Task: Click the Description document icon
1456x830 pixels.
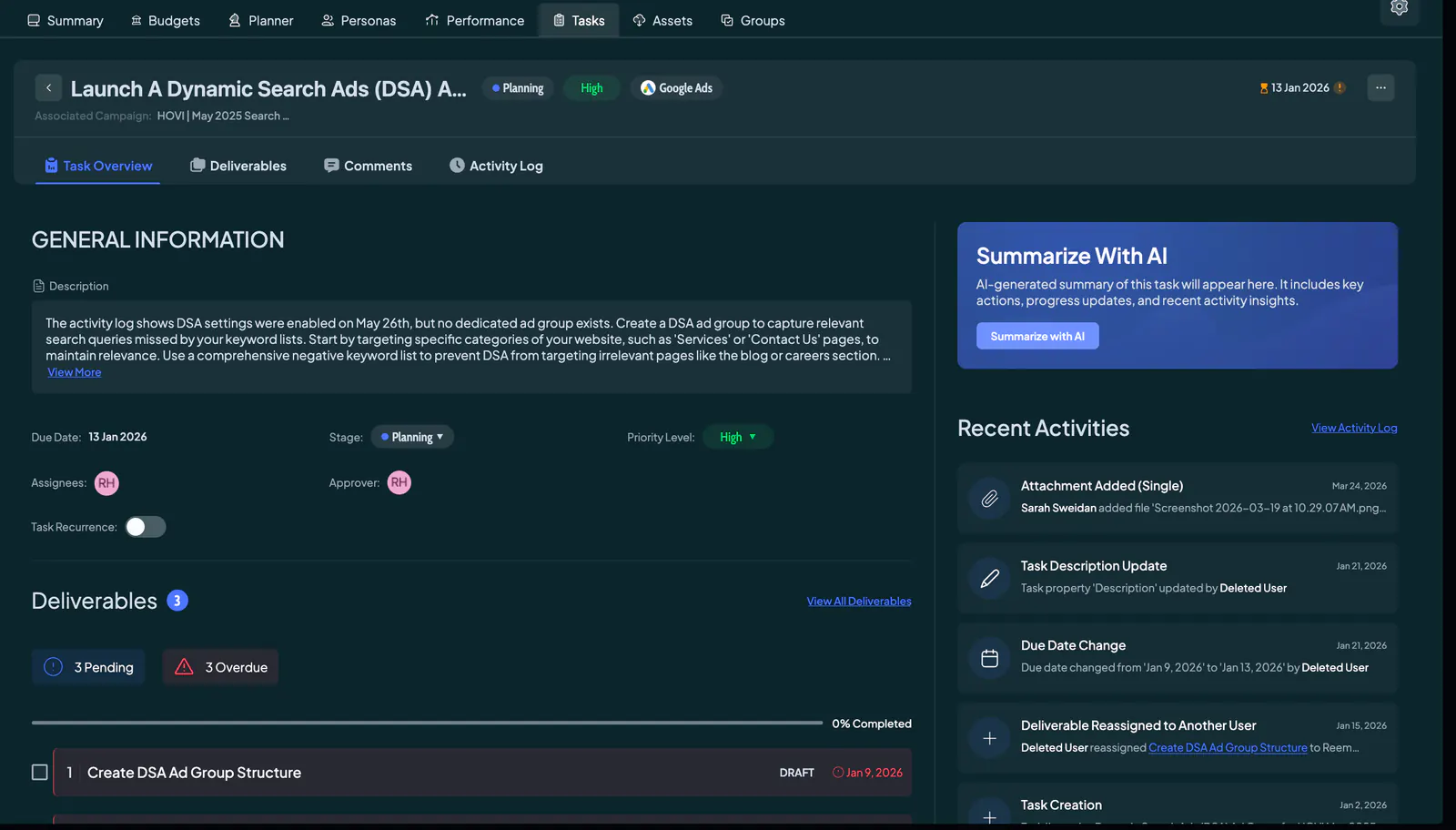Action: coord(38,286)
